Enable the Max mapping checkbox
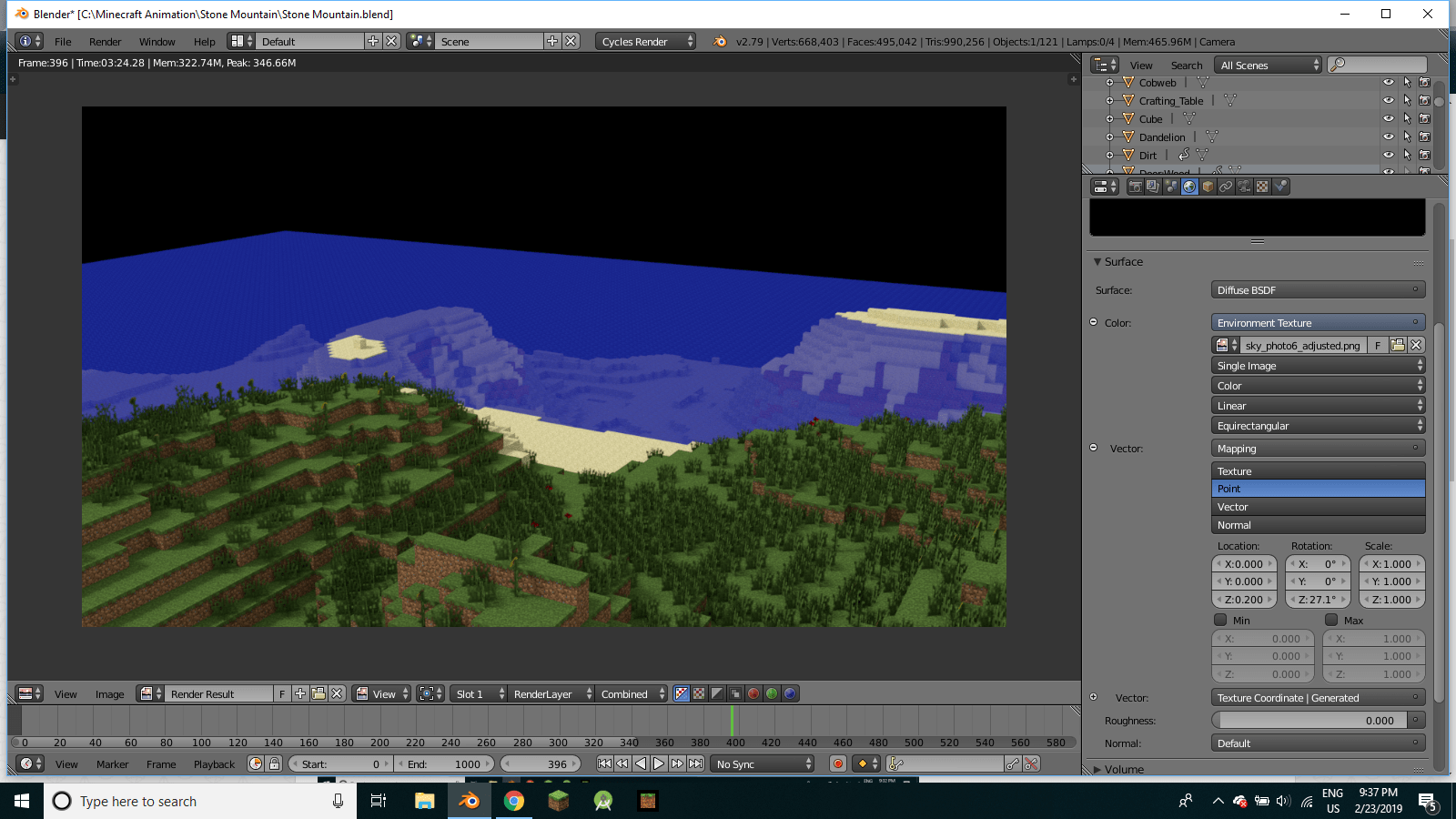The height and width of the screenshot is (819, 1456). point(1331,620)
